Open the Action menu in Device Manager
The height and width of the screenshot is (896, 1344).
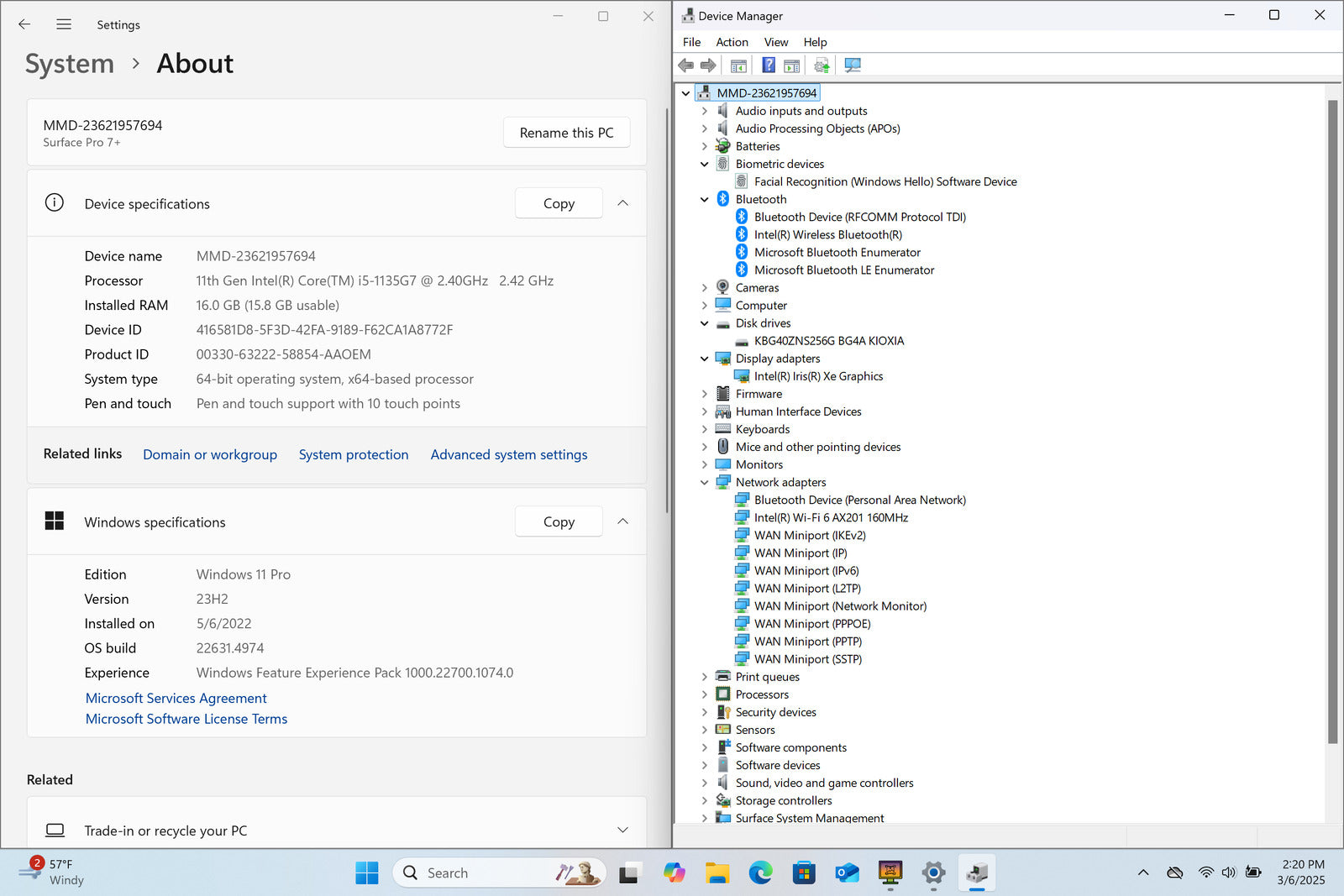[732, 42]
